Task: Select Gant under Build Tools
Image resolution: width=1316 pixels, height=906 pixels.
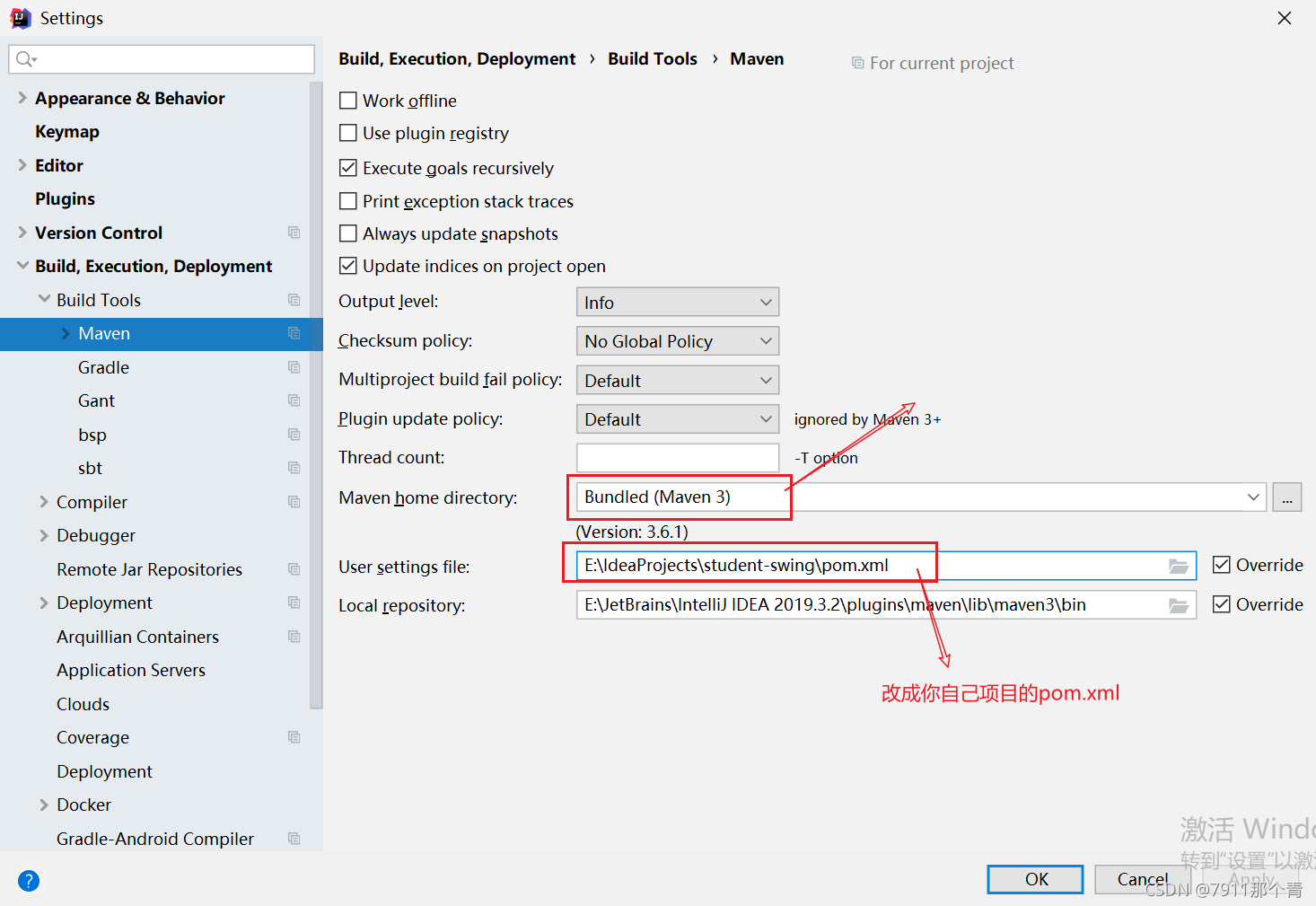Action: tap(96, 400)
